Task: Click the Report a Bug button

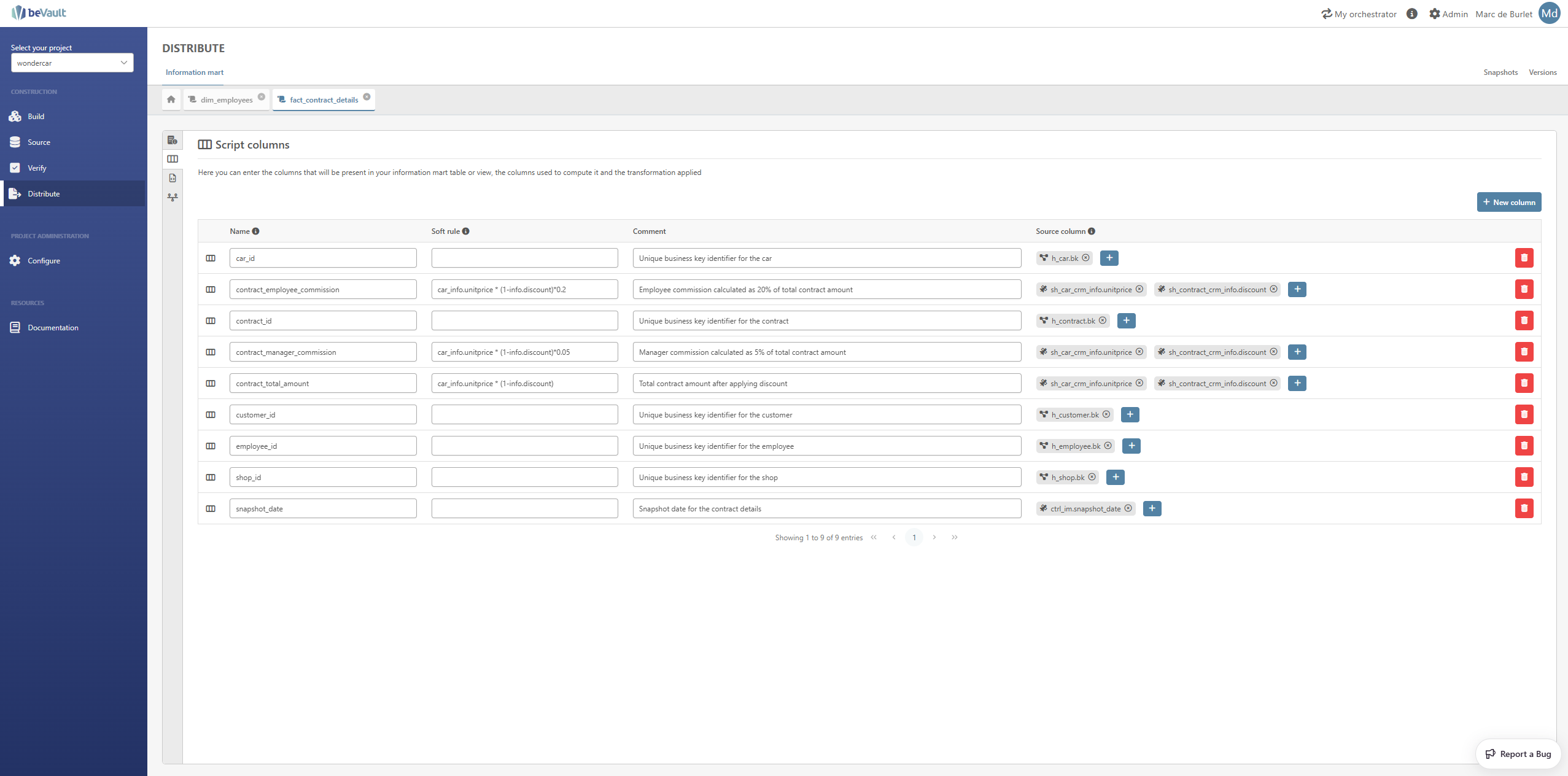Action: [x=1518, y=754]
